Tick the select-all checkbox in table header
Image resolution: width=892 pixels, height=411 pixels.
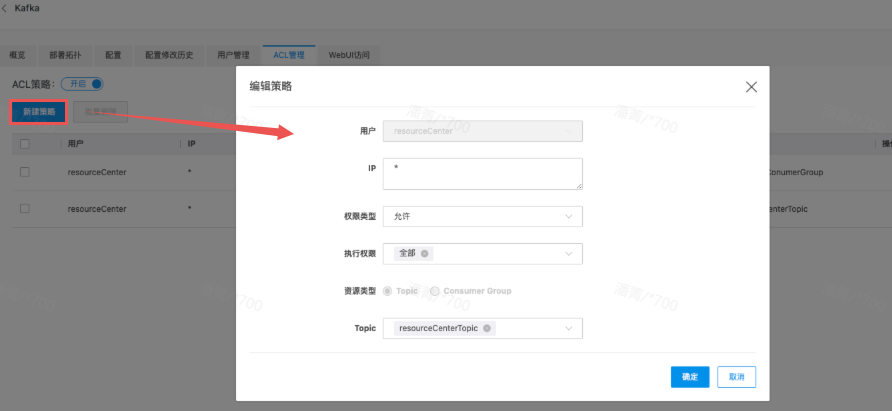24,144
